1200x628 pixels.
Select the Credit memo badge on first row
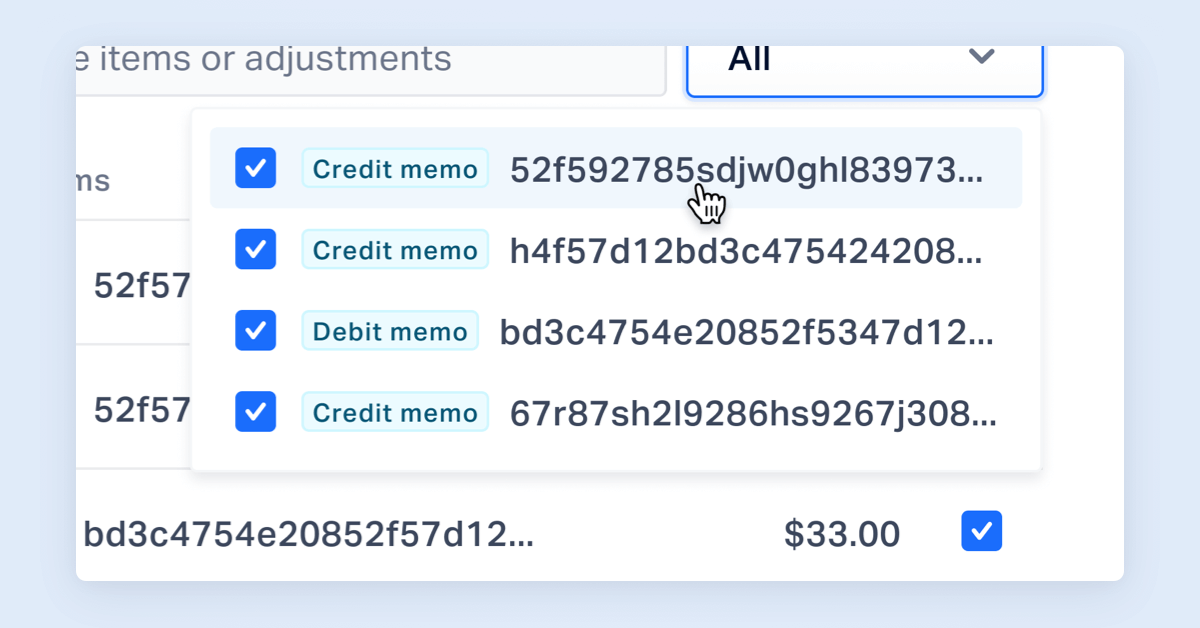click(x=394, y=168)
